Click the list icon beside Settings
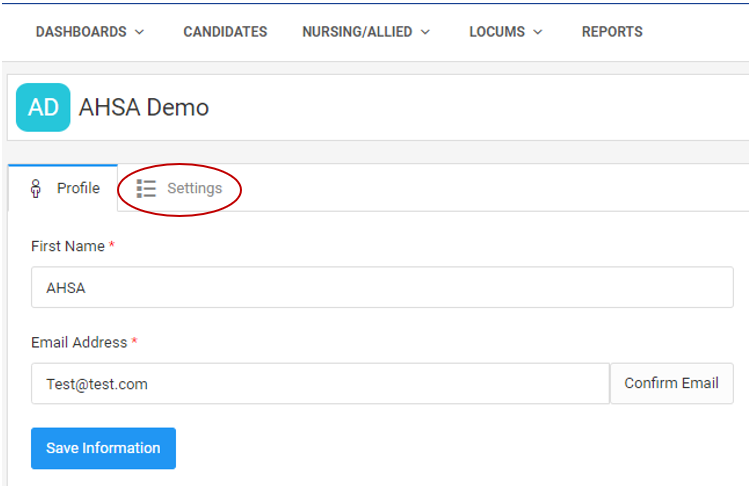 point(147,189)
